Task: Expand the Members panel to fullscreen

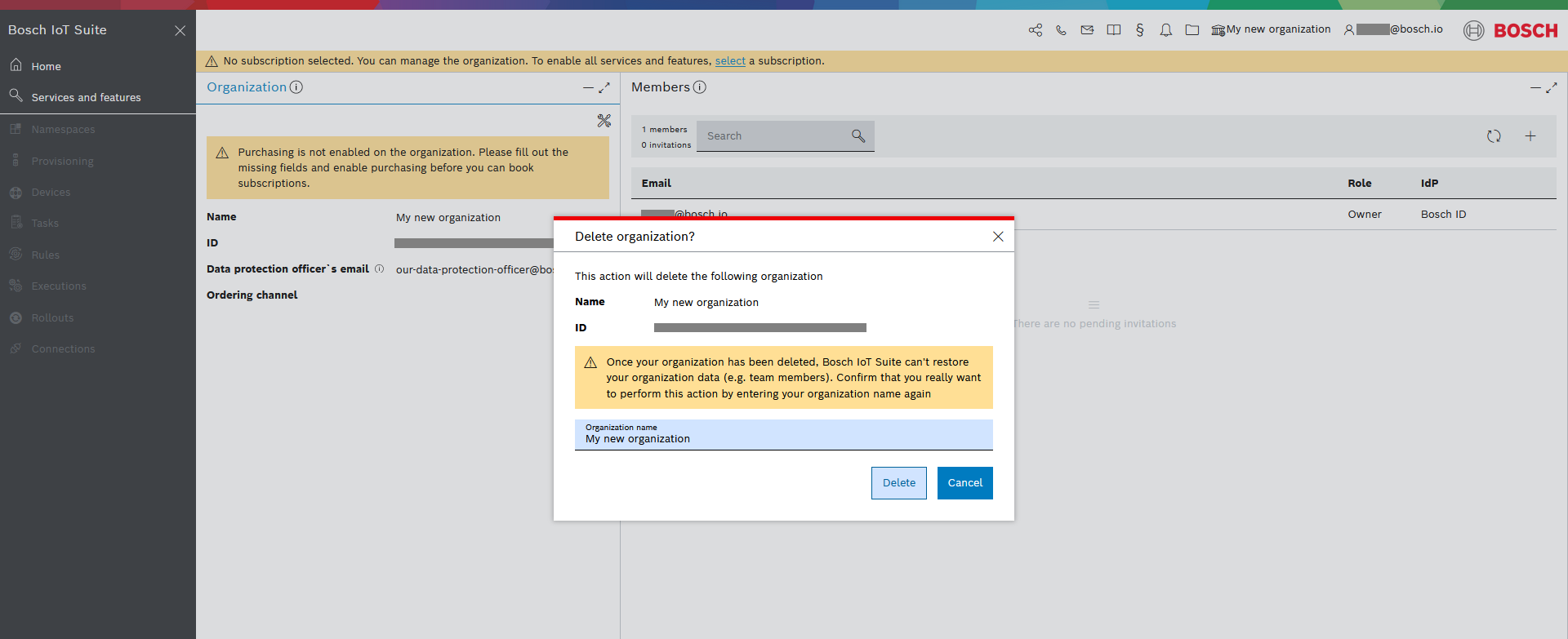Action: click(1552, 87)
